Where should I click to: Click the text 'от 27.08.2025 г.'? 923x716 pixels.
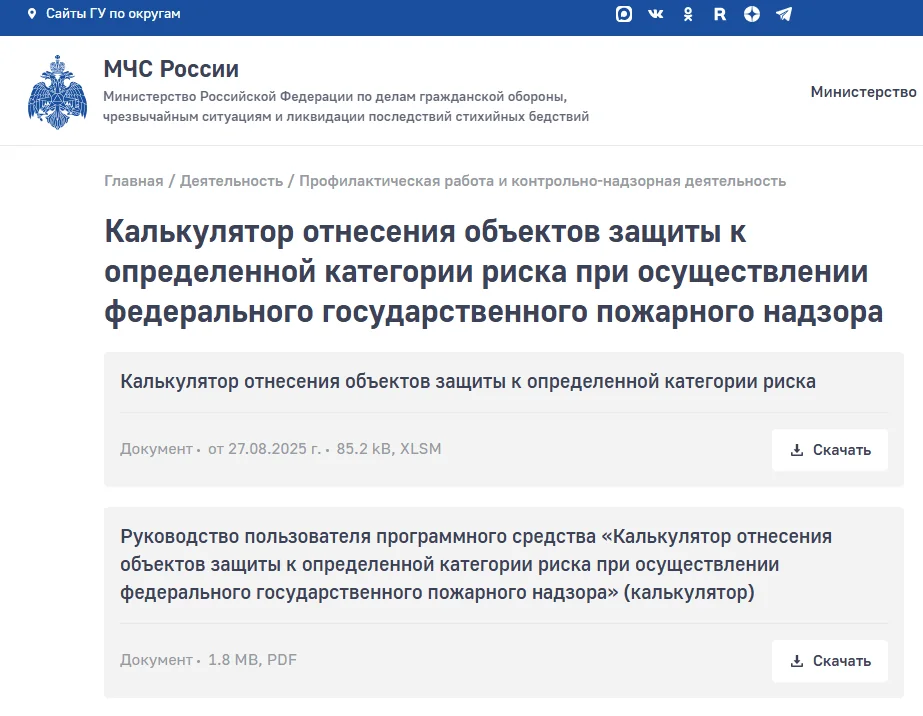[264, 449]
